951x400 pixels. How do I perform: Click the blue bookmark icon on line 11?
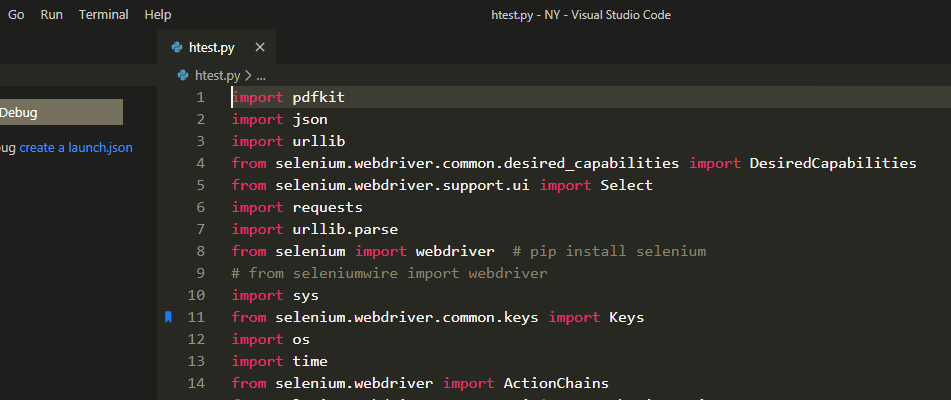169,317
